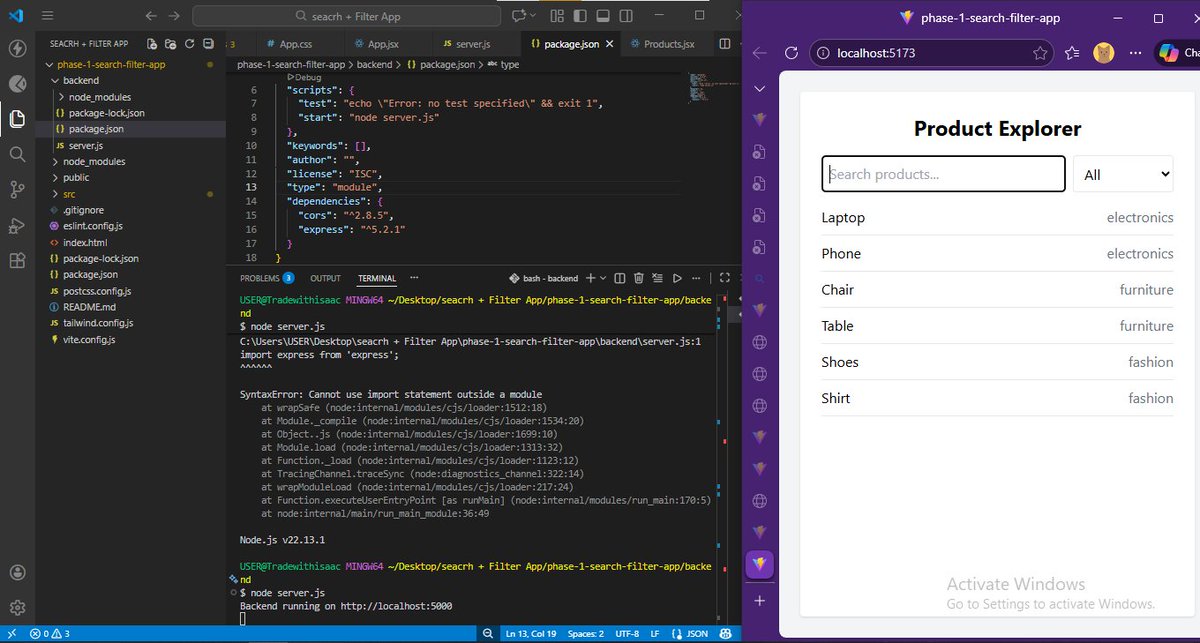Create a new folder in the Explorer header

170,44
